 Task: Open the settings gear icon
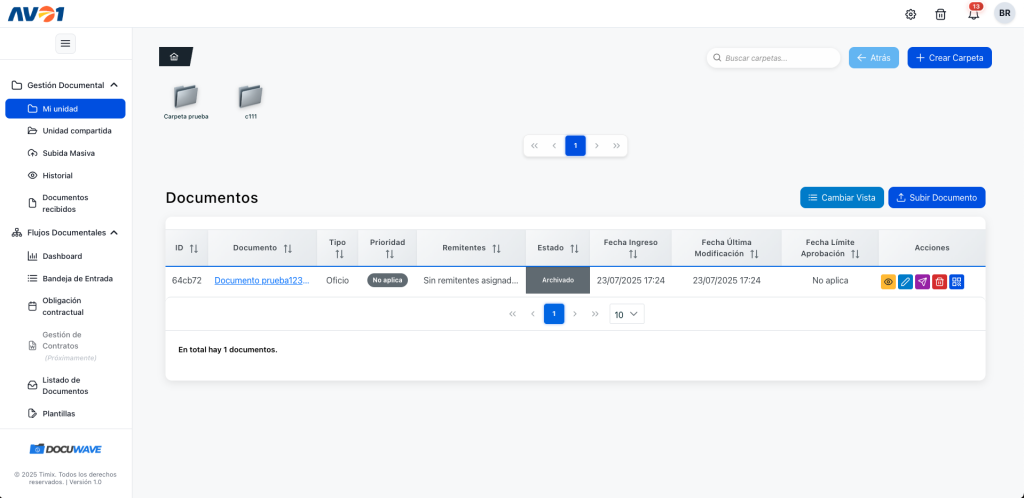910,14
